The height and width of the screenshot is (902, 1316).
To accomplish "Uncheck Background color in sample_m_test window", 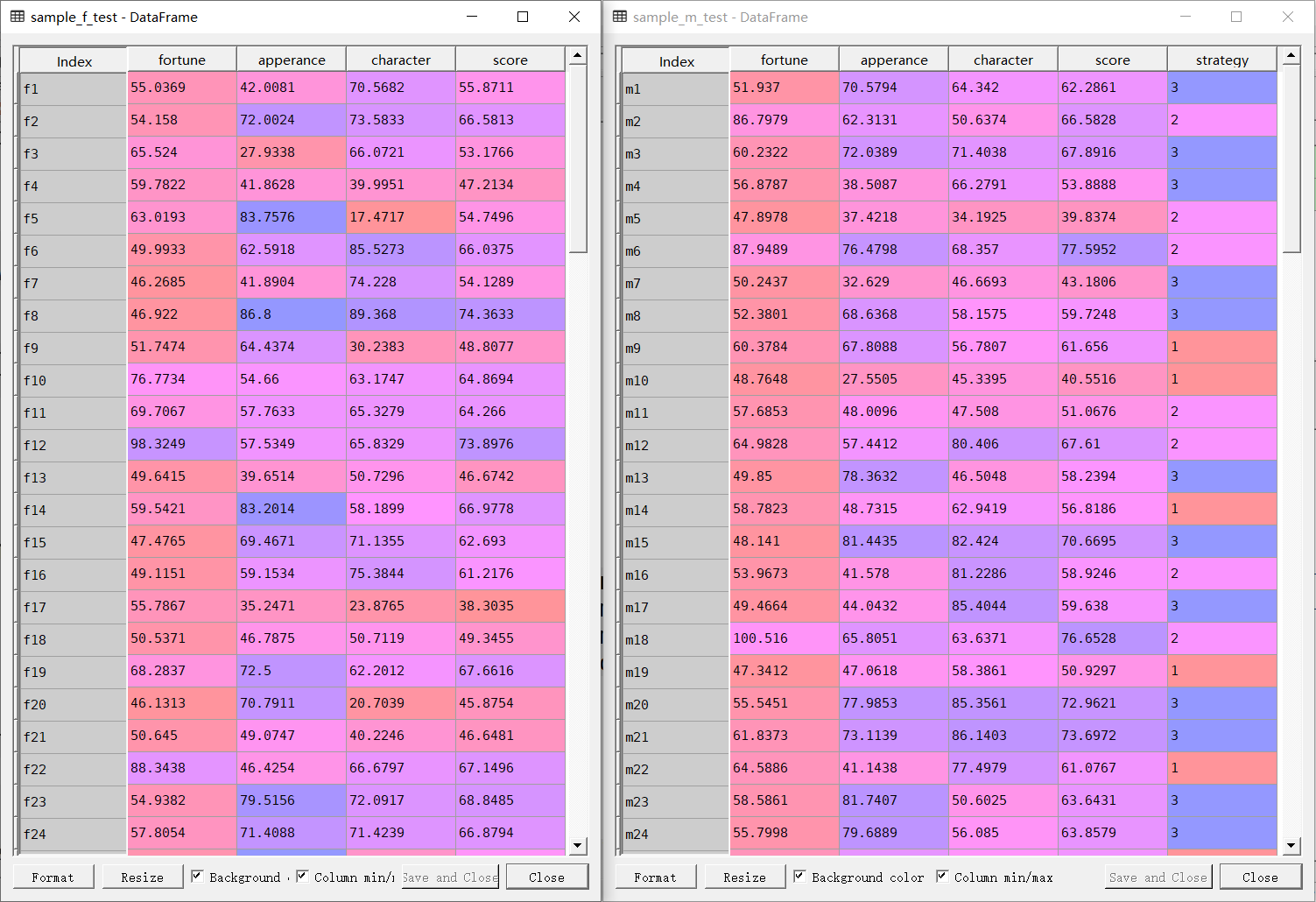I will tap(799, 876).
